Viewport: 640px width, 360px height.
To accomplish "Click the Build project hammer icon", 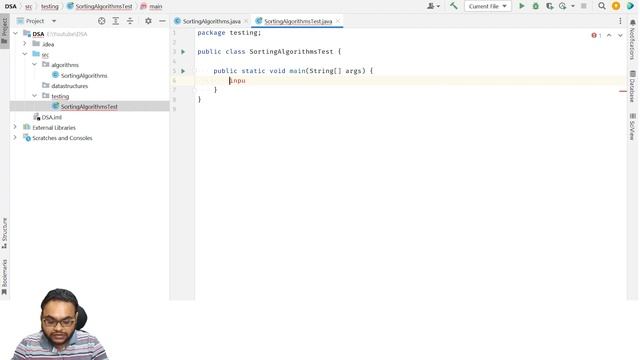I will coord(453,6).
